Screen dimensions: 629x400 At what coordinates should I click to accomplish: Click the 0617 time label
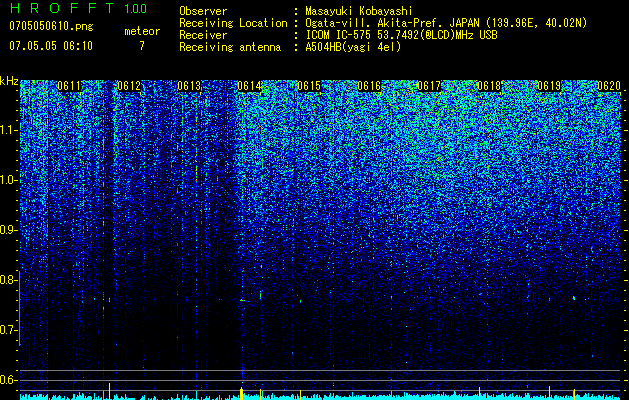pos(429,86)
